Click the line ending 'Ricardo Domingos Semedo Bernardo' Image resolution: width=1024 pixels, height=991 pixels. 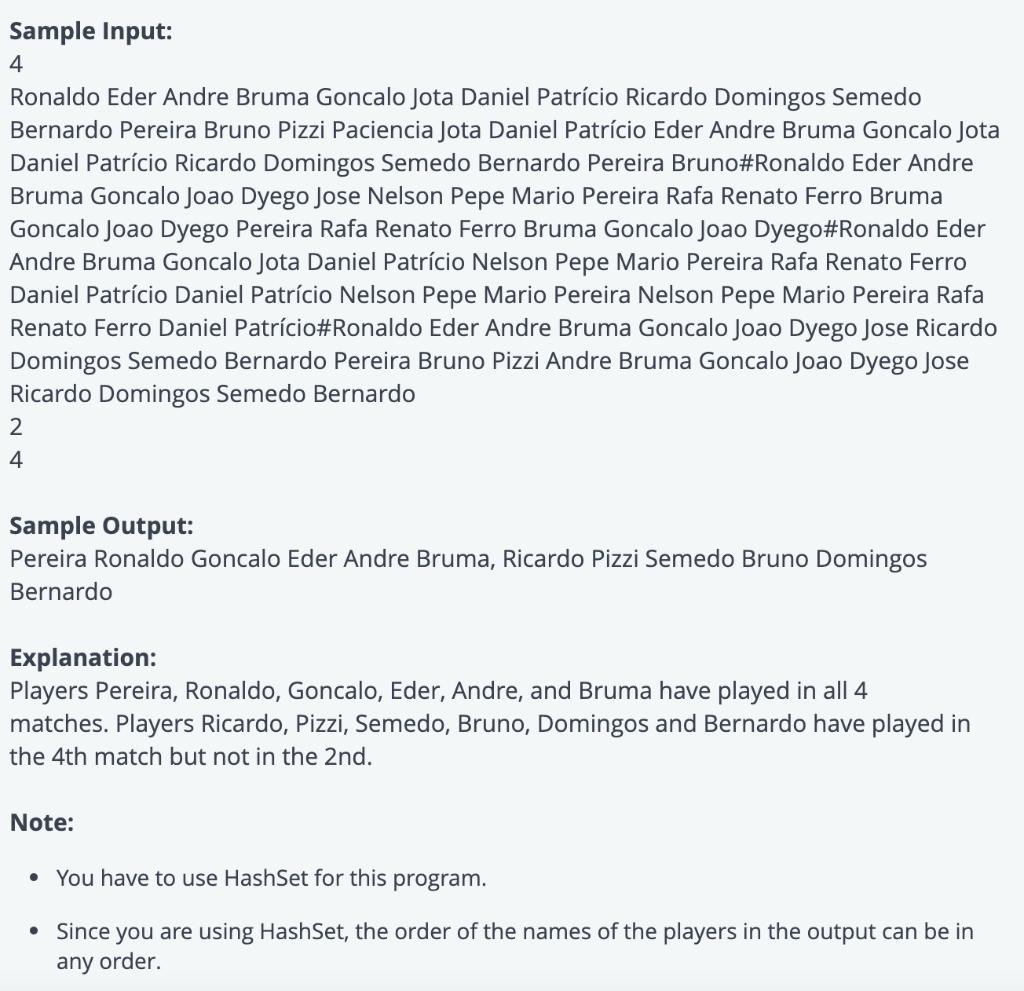pos(212,394)
